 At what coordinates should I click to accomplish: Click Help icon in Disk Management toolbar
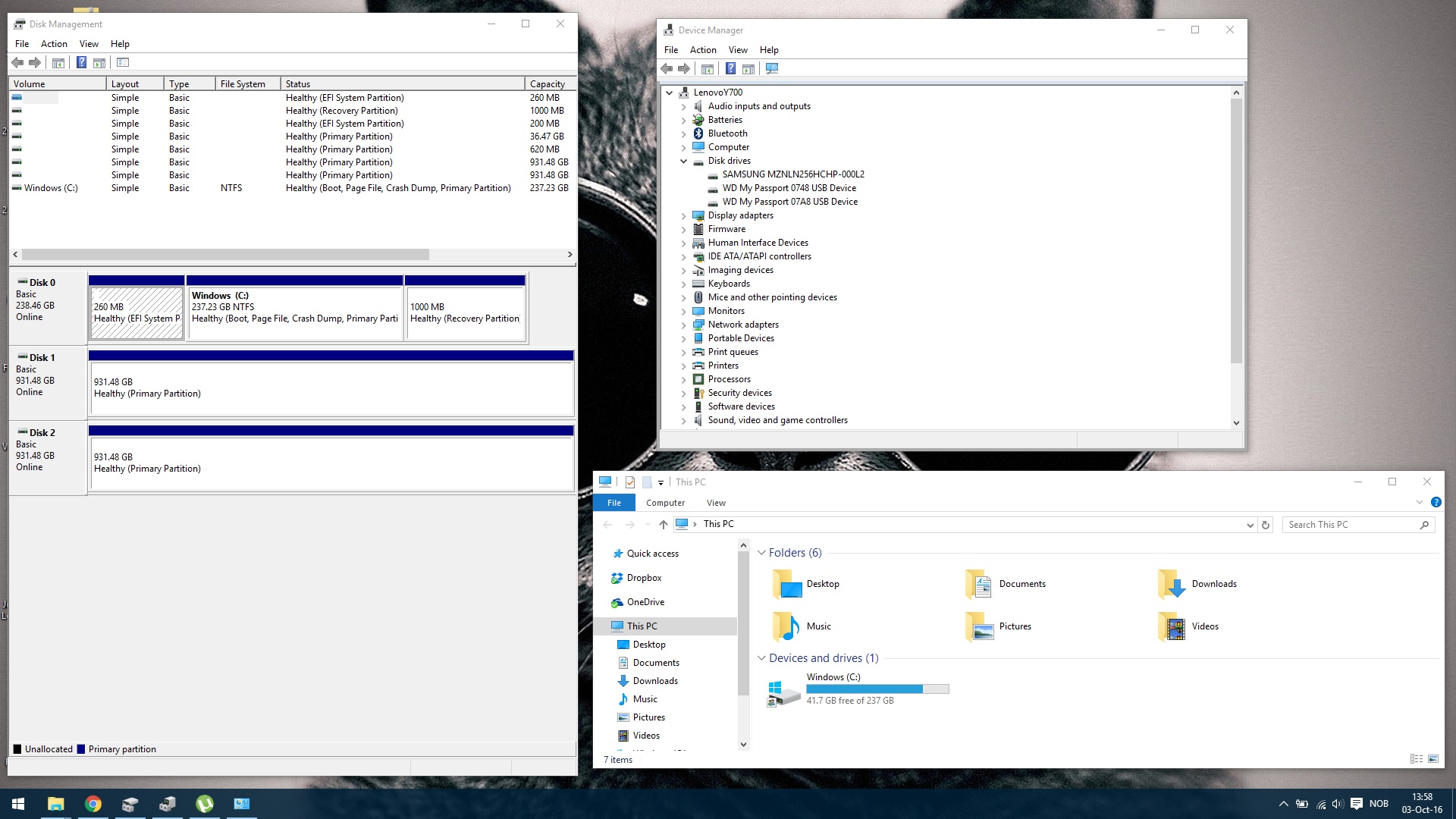point(81,62)
